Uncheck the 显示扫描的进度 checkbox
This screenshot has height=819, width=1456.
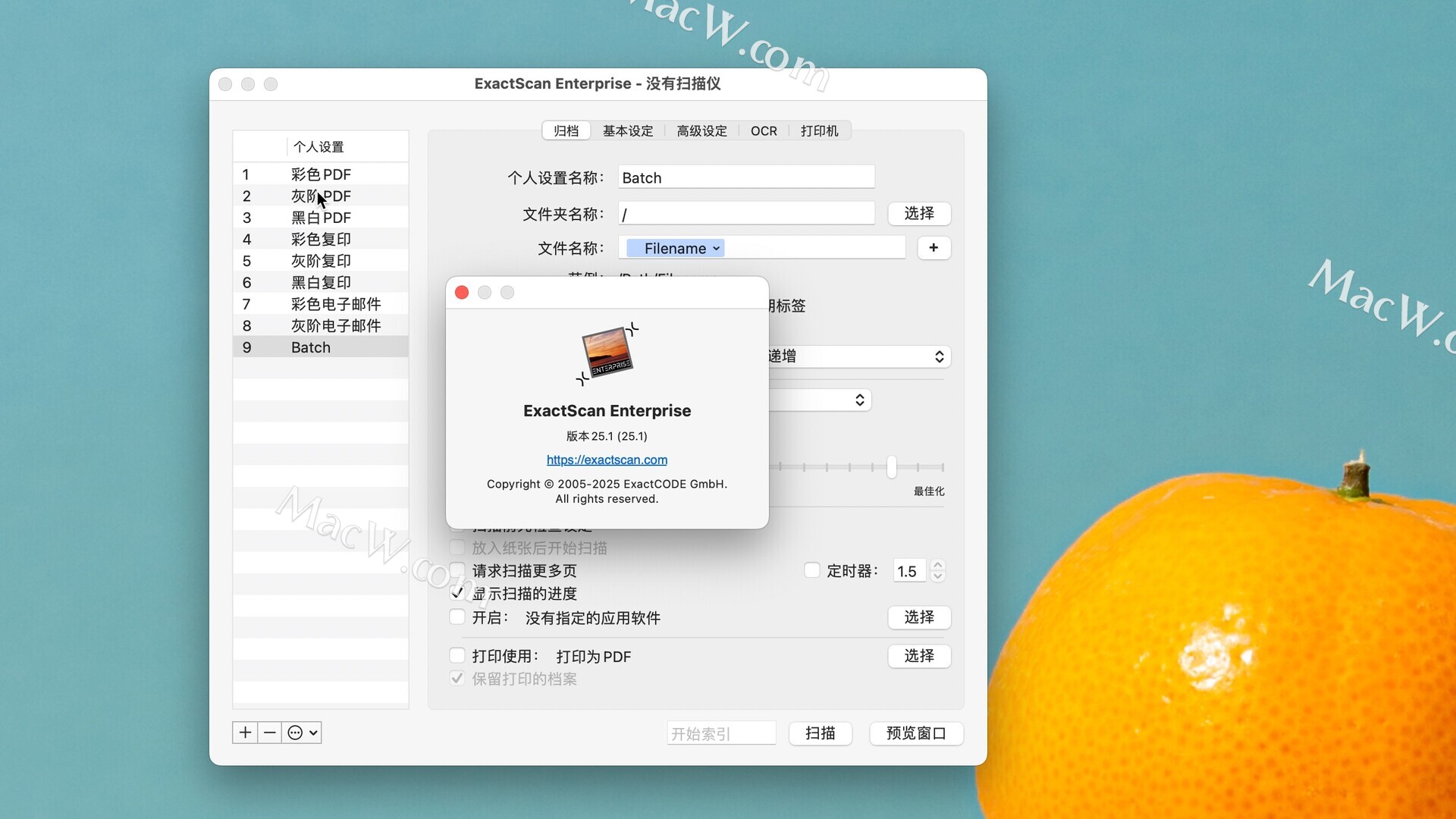pos(457,593)
